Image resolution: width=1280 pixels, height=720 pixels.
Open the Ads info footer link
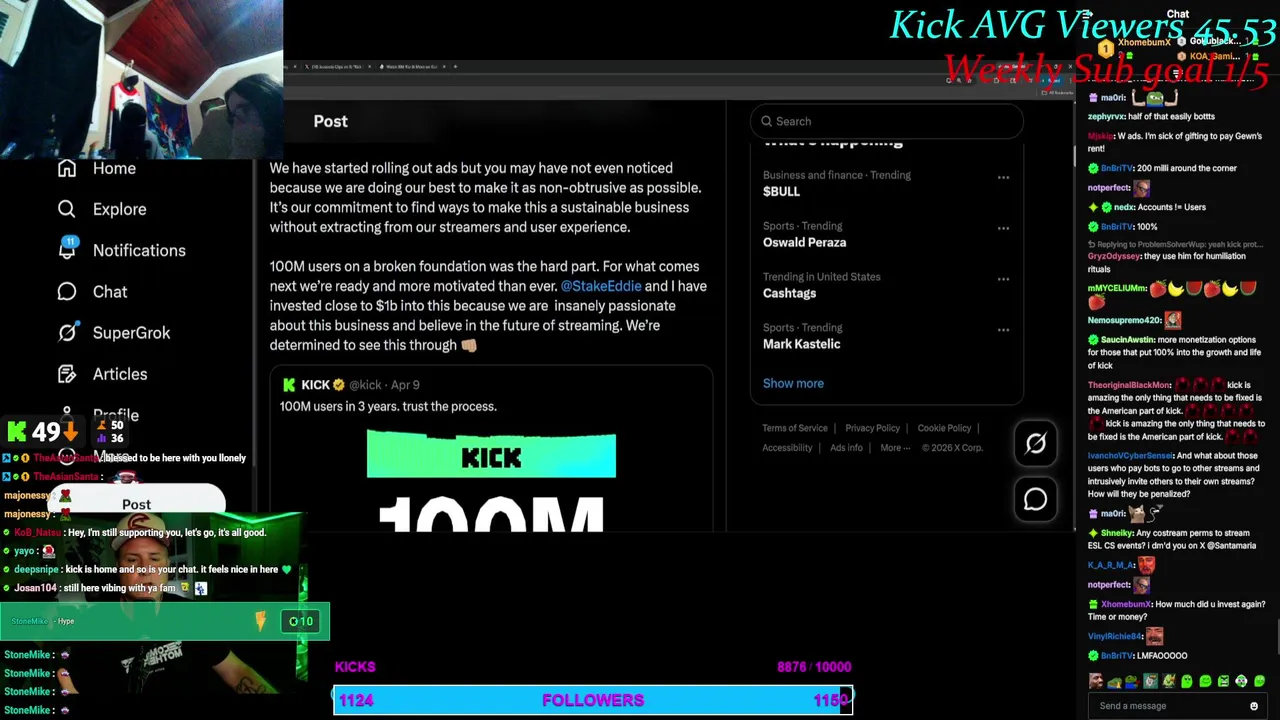[846, 448]
